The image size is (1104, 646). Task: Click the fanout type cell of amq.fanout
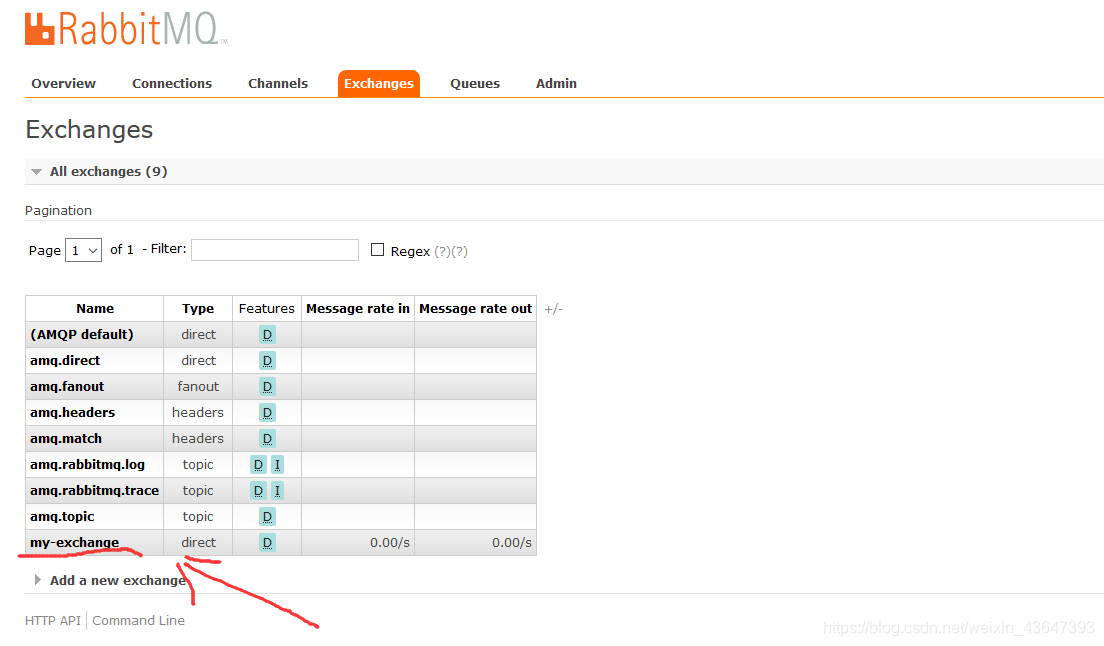198,386
